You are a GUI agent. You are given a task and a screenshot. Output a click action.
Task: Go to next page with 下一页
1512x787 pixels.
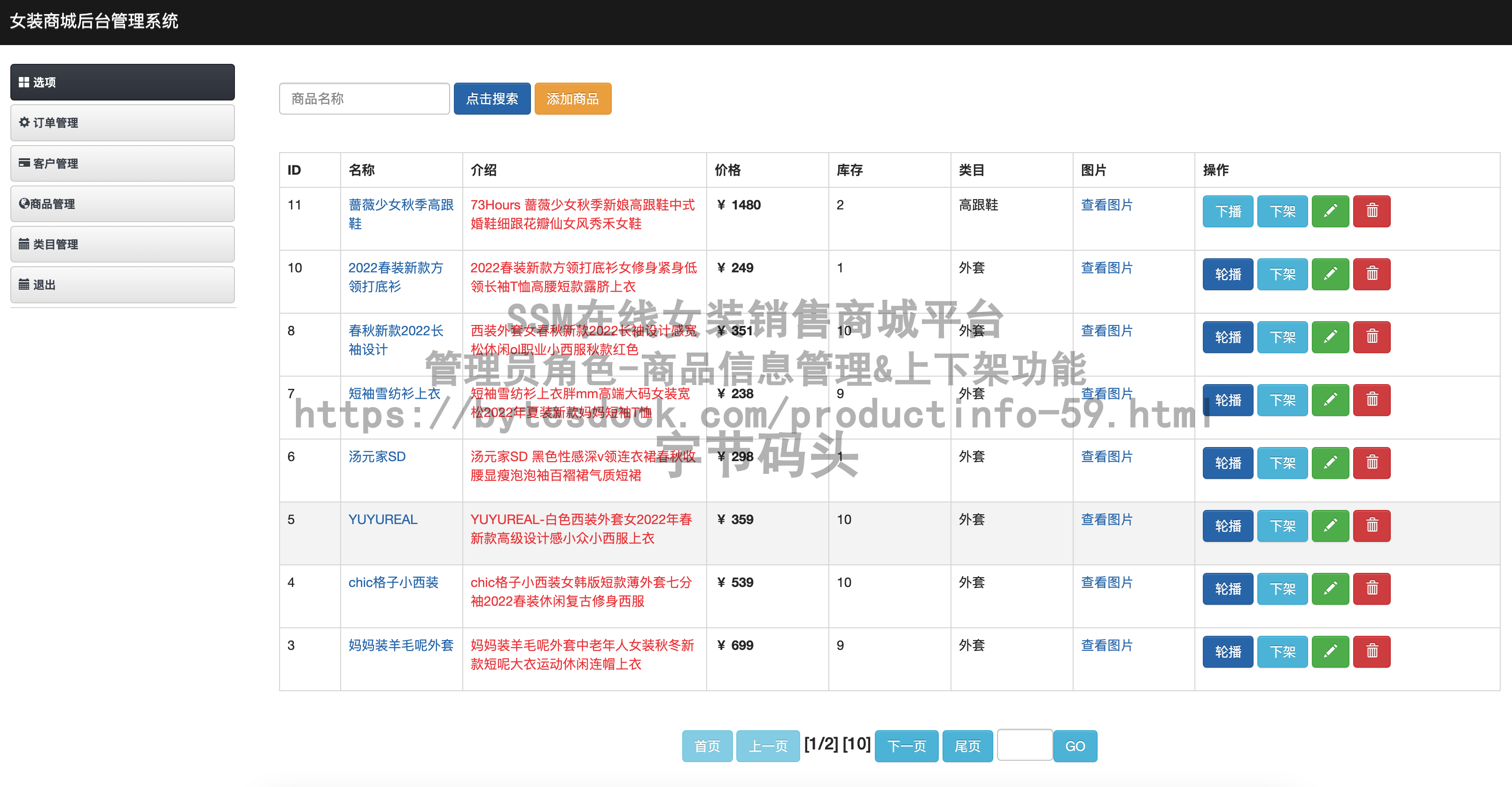[906, 746]
